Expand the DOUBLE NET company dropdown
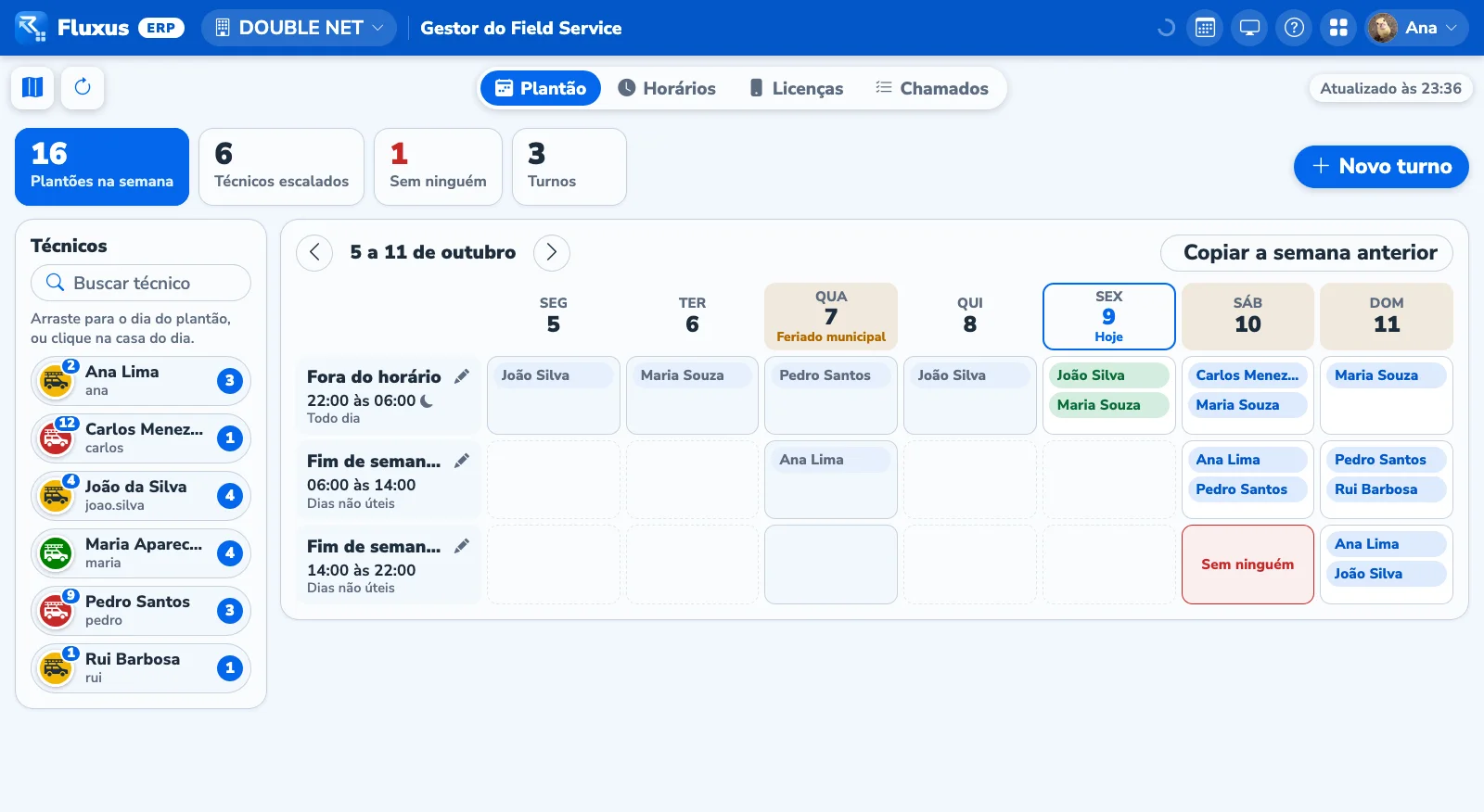1484x812 pixels. (299, 28)
